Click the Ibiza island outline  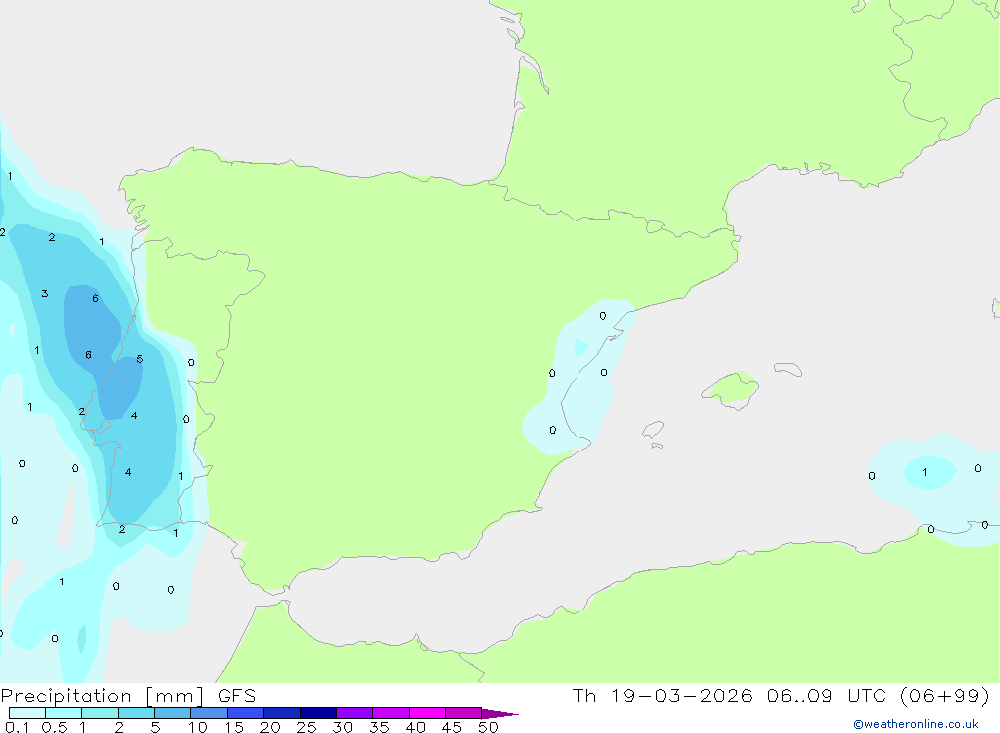coord(653,430)
